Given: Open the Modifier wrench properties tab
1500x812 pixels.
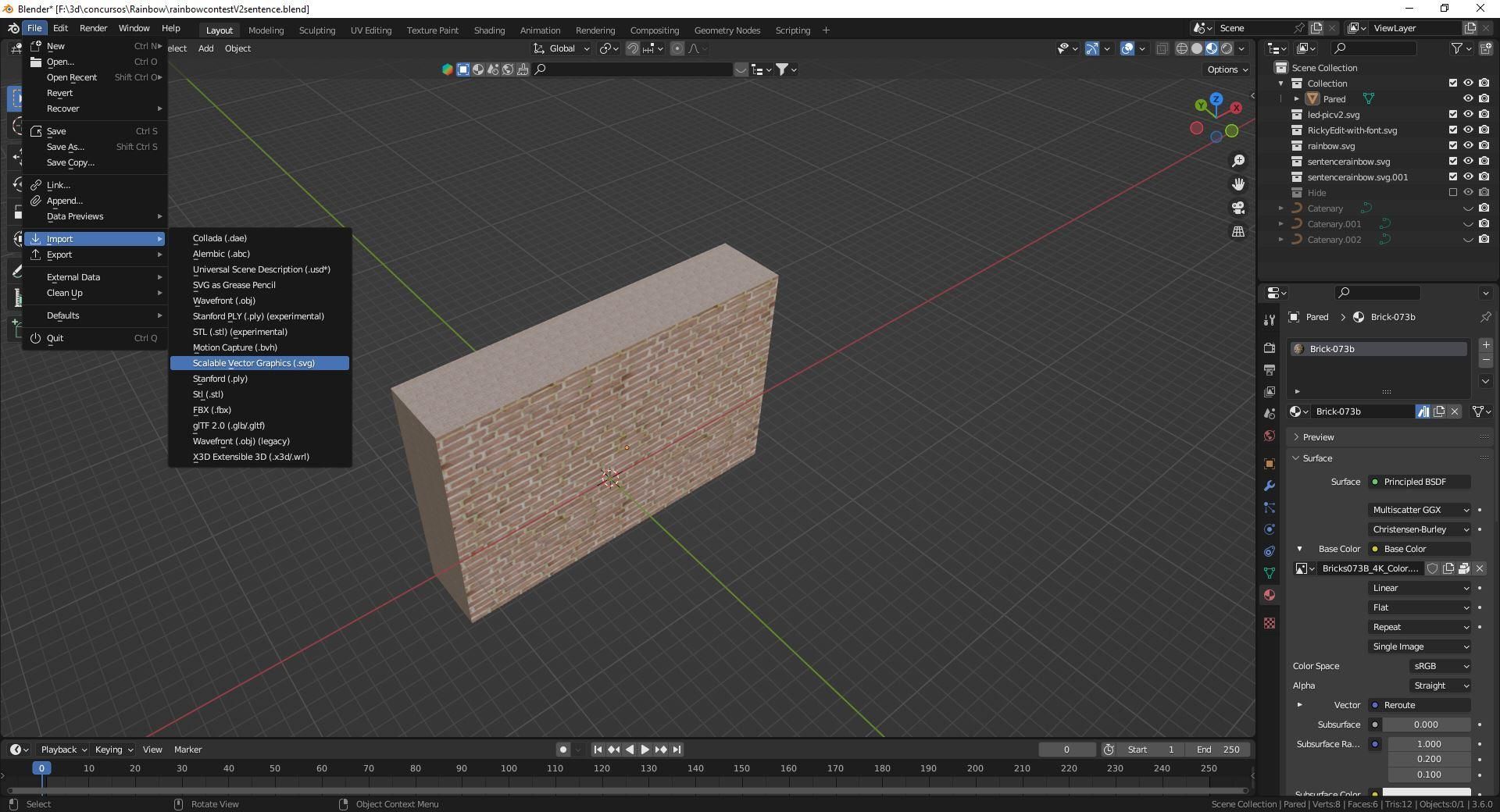Looking at the screenshot, I should point(1270,486).
